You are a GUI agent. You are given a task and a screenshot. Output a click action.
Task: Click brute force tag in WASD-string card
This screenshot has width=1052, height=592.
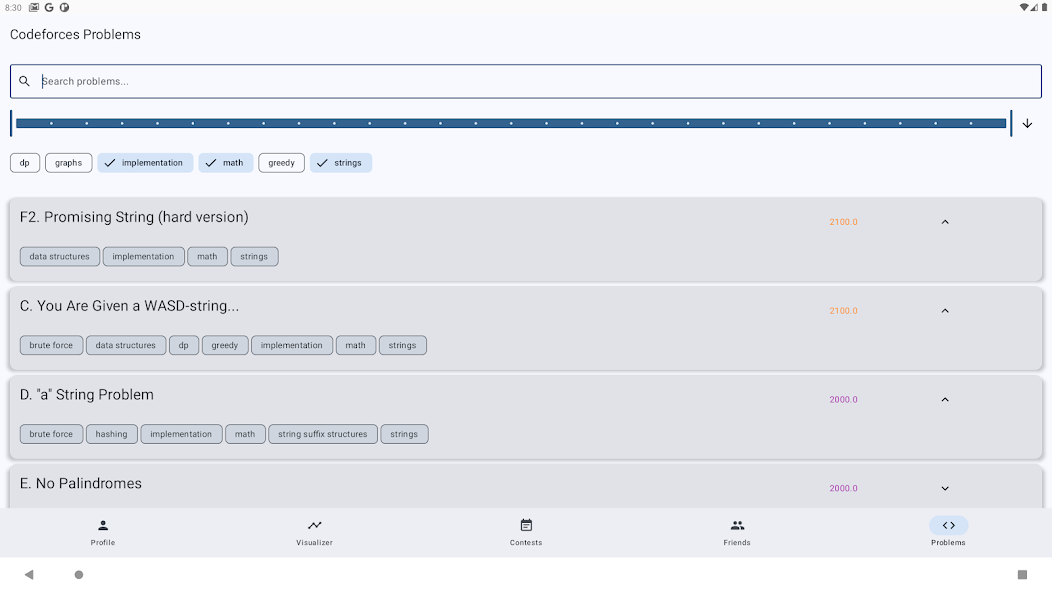(x=51, y=345)
